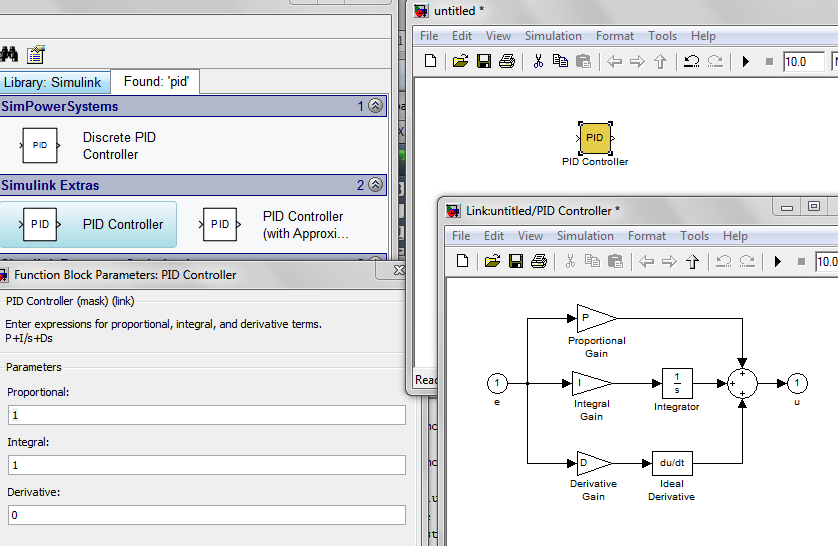This screenshot has width=838, height=546.
Task: Open Simulation menu in untitled window
Action: (x=553, y=36)
